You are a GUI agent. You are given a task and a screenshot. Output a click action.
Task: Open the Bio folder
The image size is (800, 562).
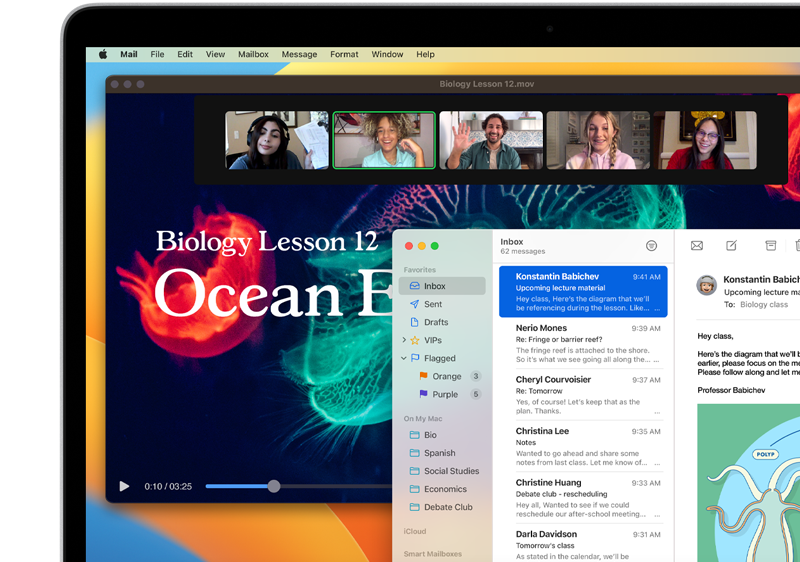[442, 435]
